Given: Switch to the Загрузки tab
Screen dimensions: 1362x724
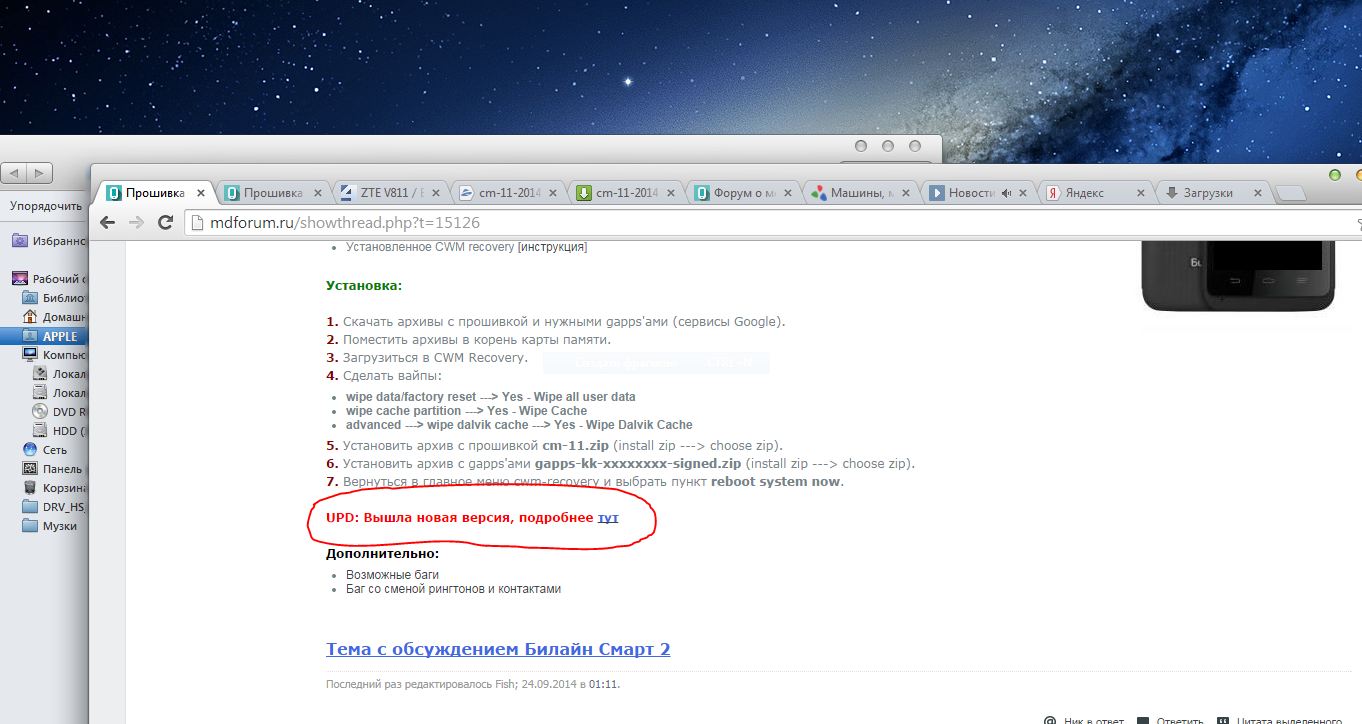Looking at the screenshot, I should pyautogui.click(x=1207, y=193).
